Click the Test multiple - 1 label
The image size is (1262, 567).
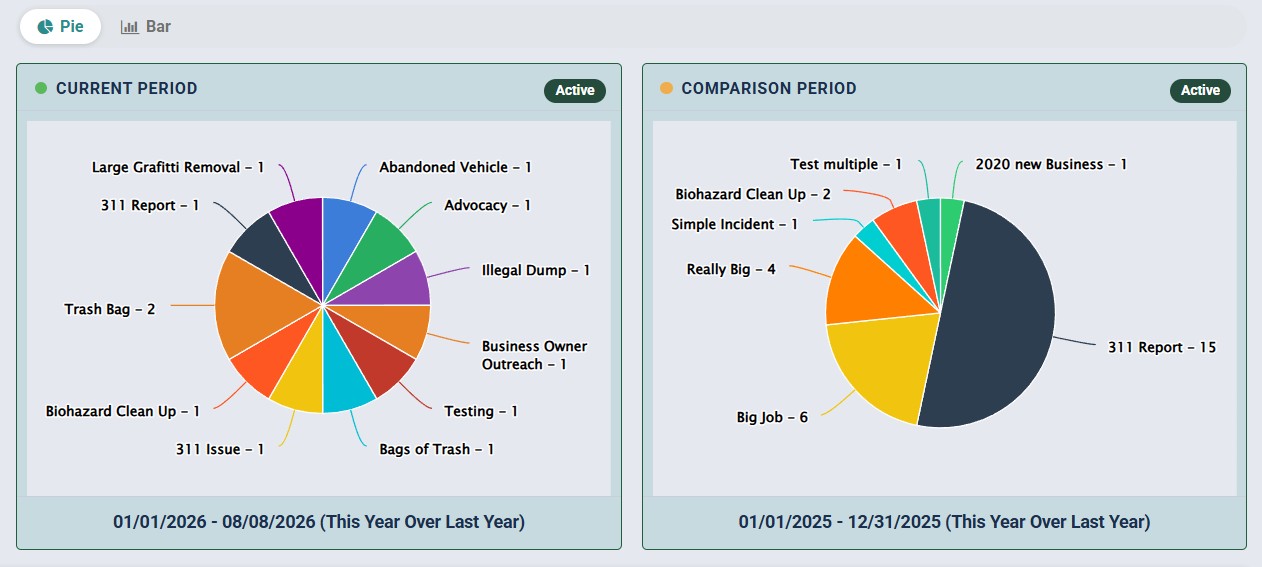pyautogui.click(x=846, y=164)
